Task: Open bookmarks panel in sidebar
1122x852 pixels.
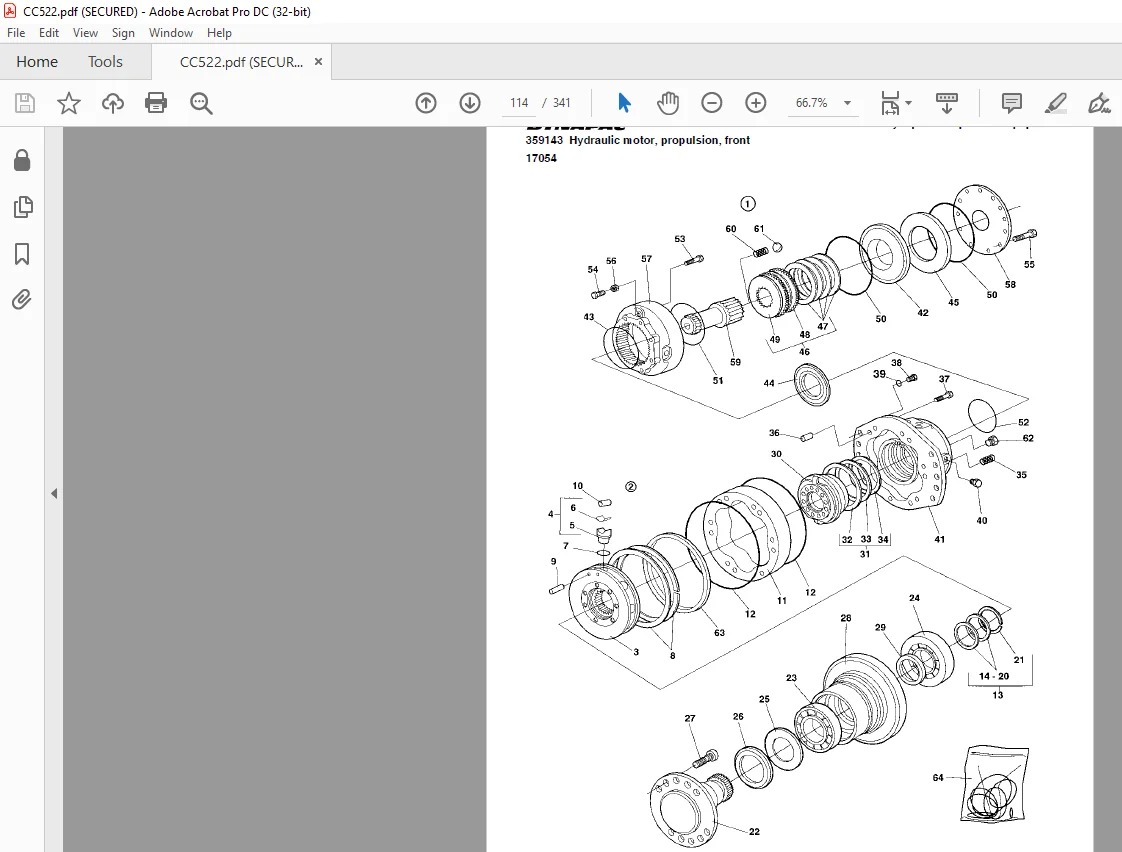Action: coord(22,253)
